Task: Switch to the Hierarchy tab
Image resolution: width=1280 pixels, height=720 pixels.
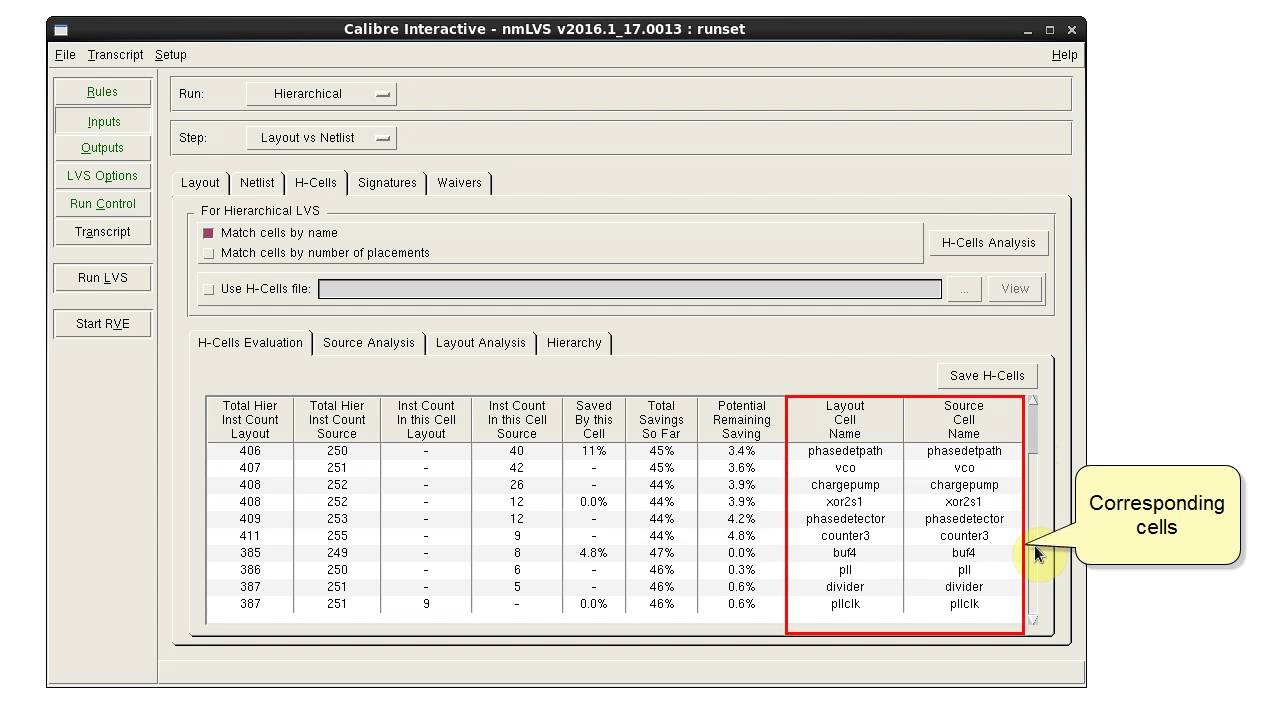Action: 574,343
